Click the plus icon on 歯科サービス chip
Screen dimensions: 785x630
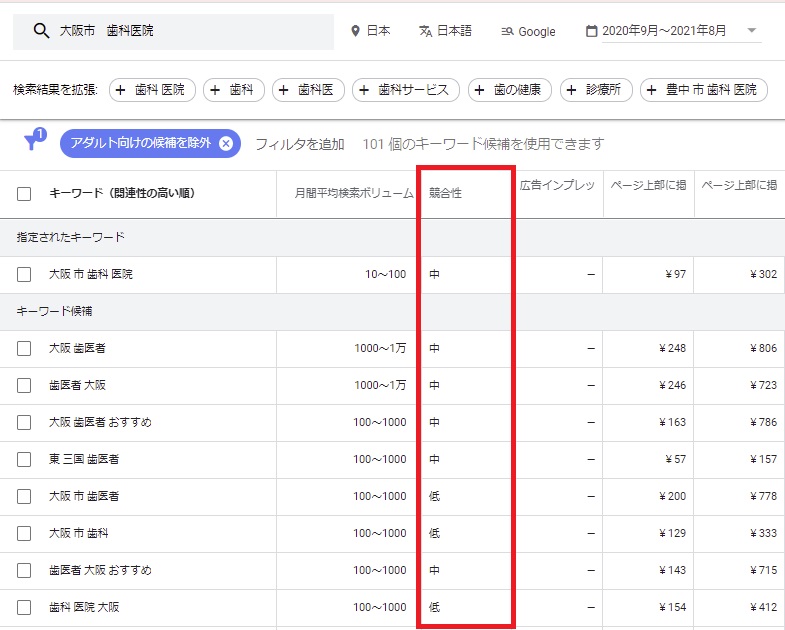pyautogui.click(x=364, y=90)
